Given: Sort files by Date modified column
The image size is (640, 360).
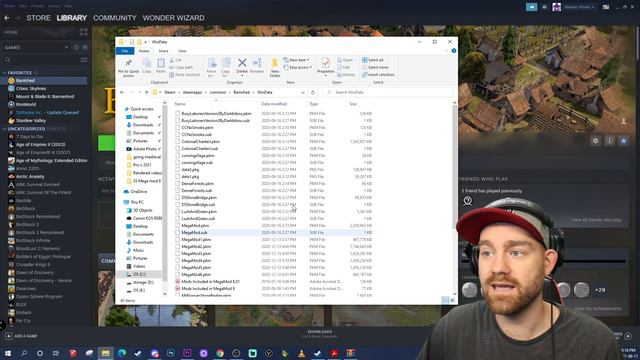Looking at the screenshot, I should click(x=274, y=104).
